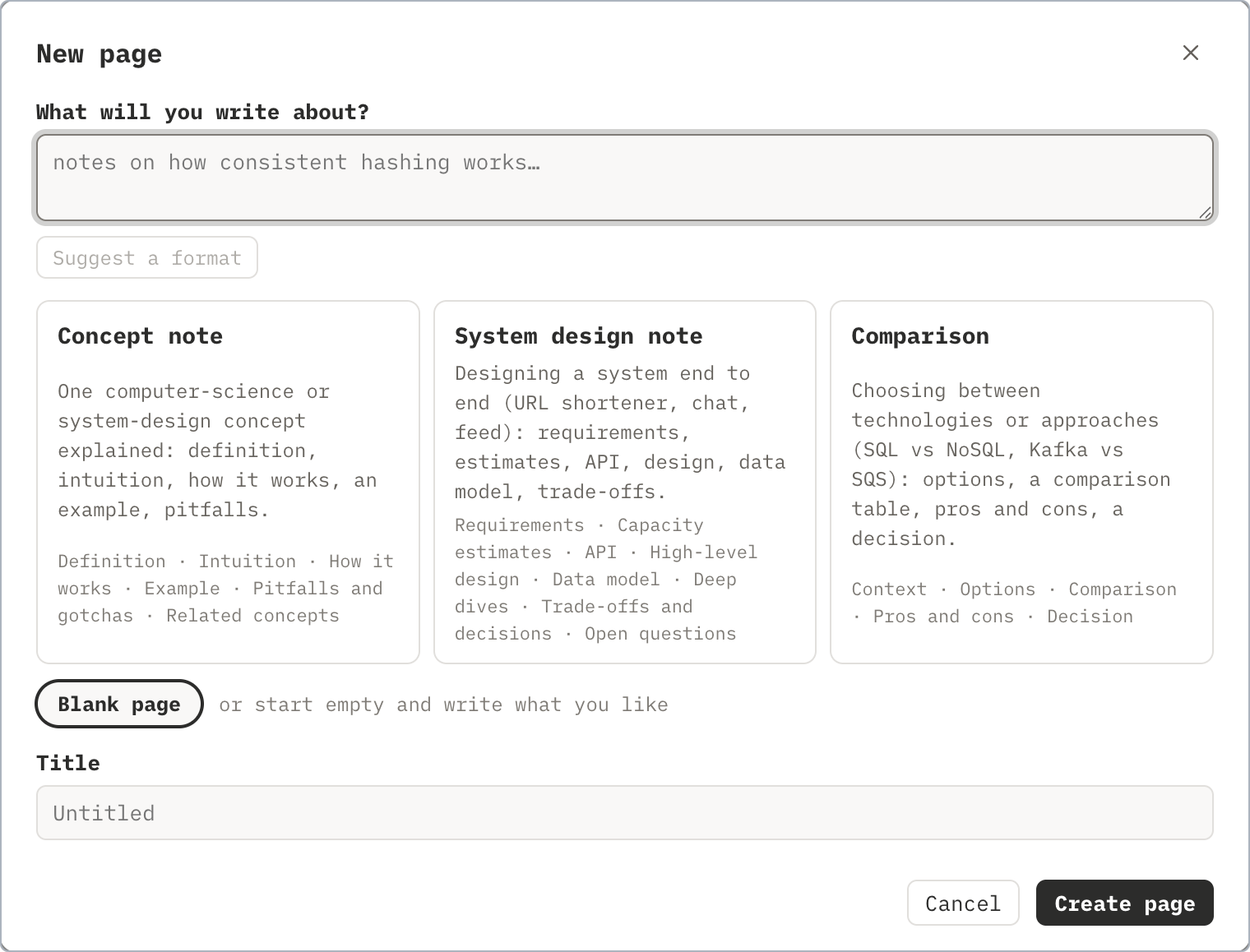1250x952 pixels.
Task: Click the 'System design note' card heading
Action: (x=579, y=335)
